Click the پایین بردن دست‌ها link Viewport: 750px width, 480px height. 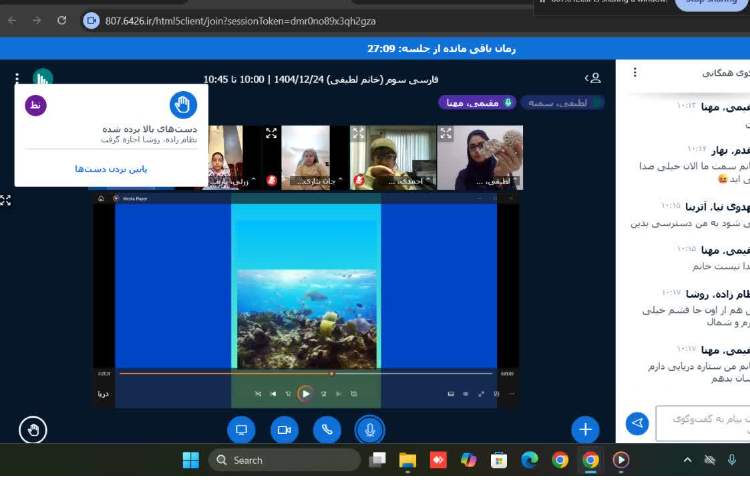[111, 169]
